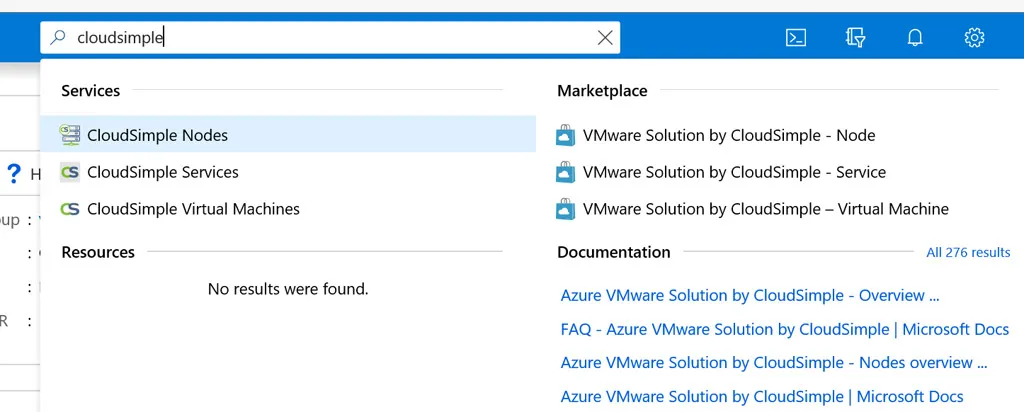Click inside the cloudsimple search field
1024x412 pixels.
click(x=330, y=38)
